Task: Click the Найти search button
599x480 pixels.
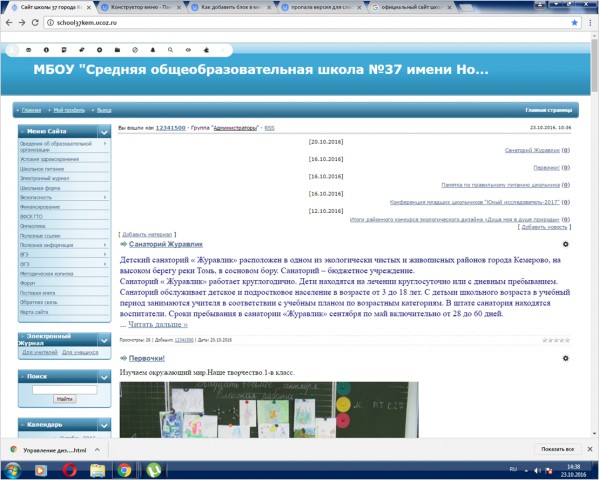Action: click(65, 399)
